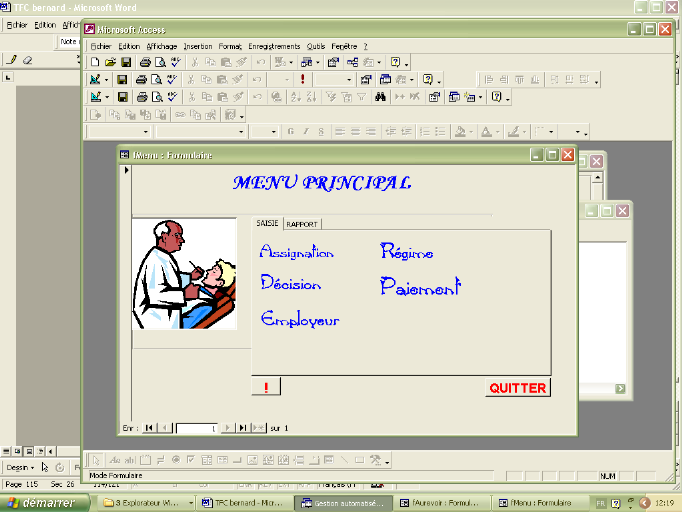Switch to the RAPPORT tab
Image resolution: width=682 pixels, height=512 pixels.
[302, 224]
